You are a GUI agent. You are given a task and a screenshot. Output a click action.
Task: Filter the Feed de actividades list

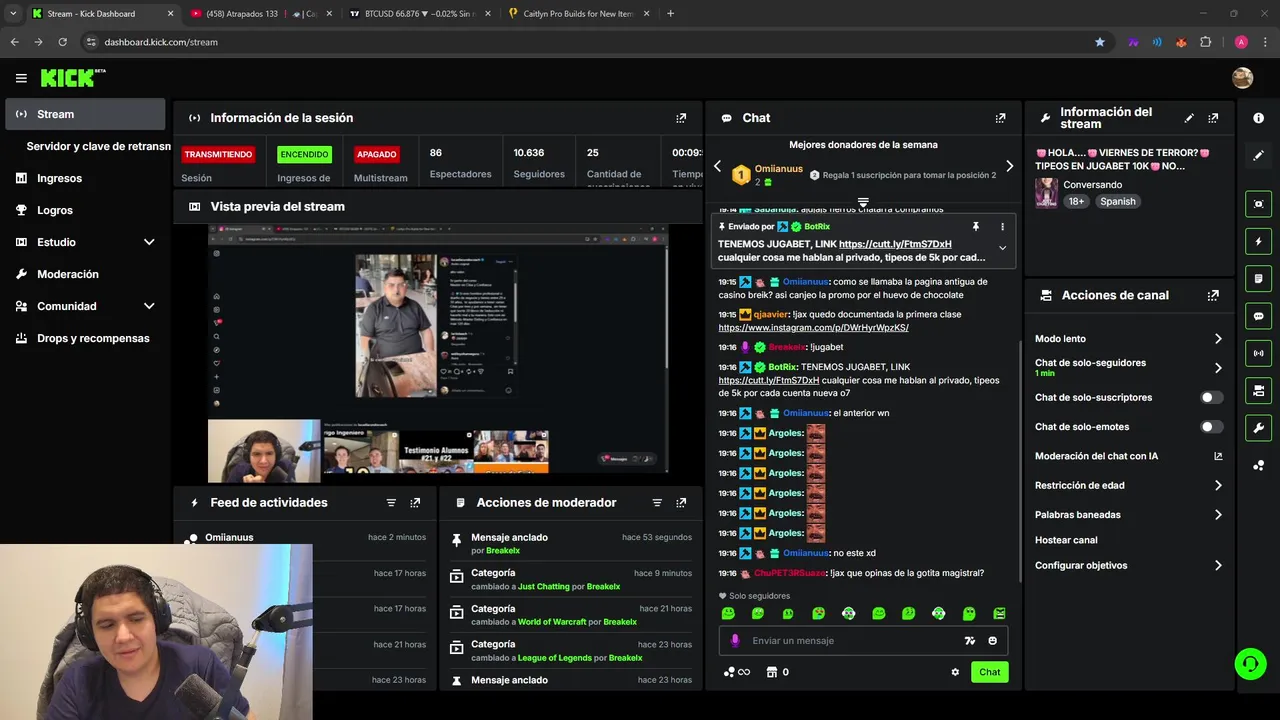(391, 503)
